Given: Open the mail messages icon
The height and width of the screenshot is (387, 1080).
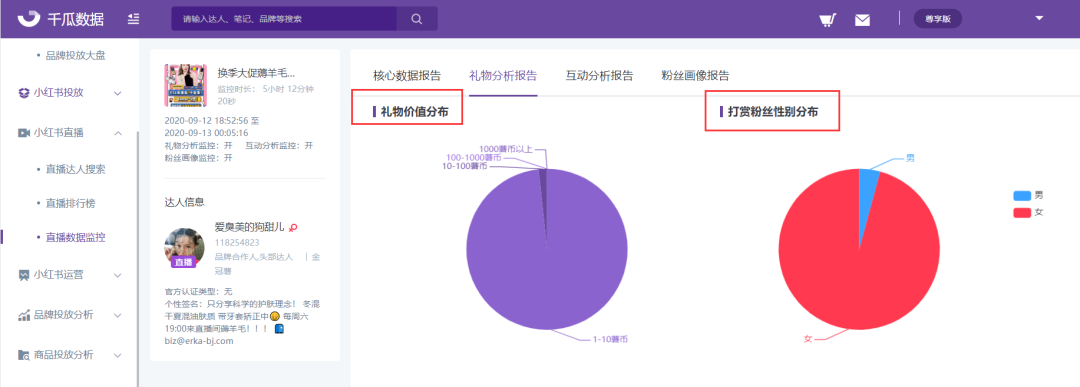Looking at the screenshot, I should [x=862, y=20].
